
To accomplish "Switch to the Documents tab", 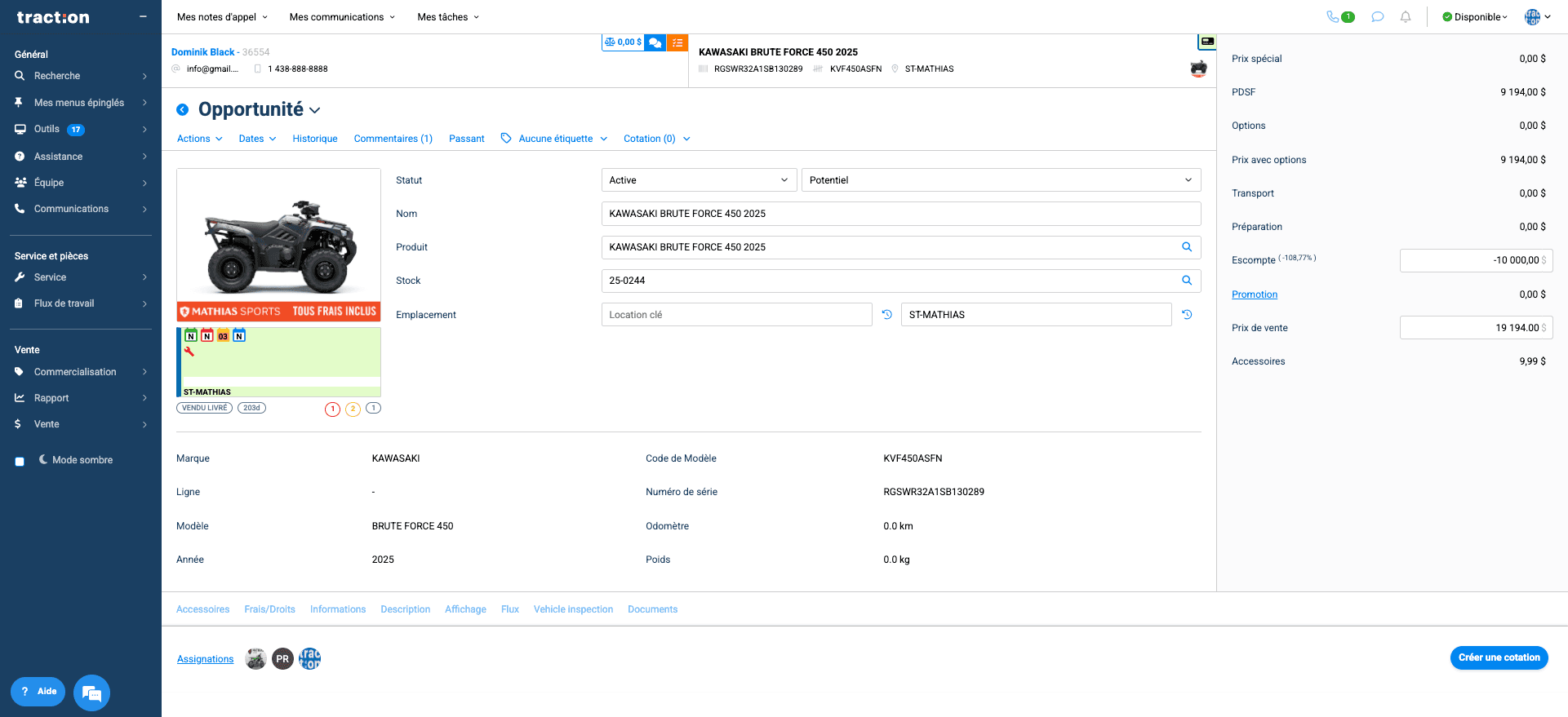I will pyautogui.click(x=653, y=609).
